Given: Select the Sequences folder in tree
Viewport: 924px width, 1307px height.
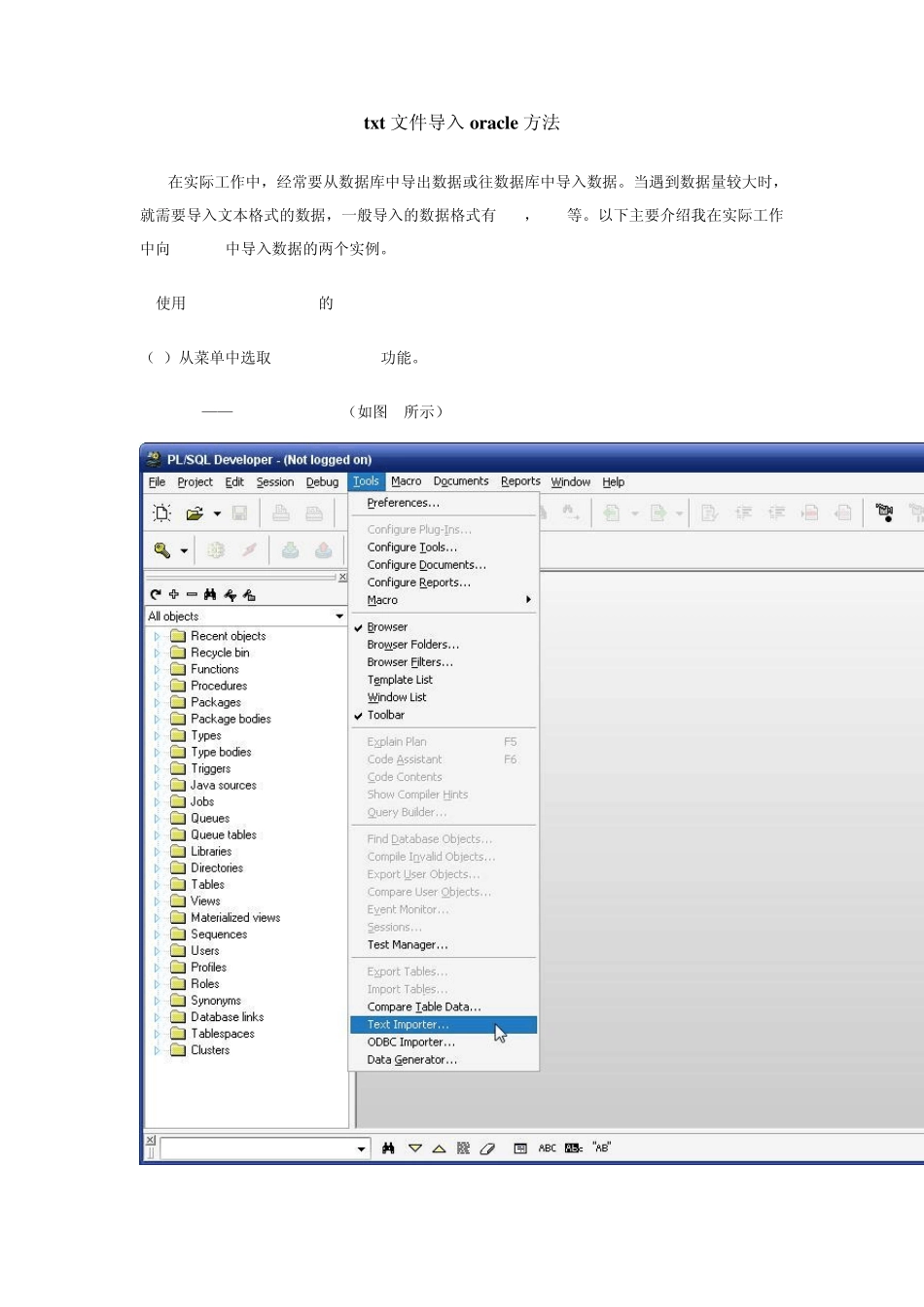Looking at the screenshot, I should [x=219, y=935].
